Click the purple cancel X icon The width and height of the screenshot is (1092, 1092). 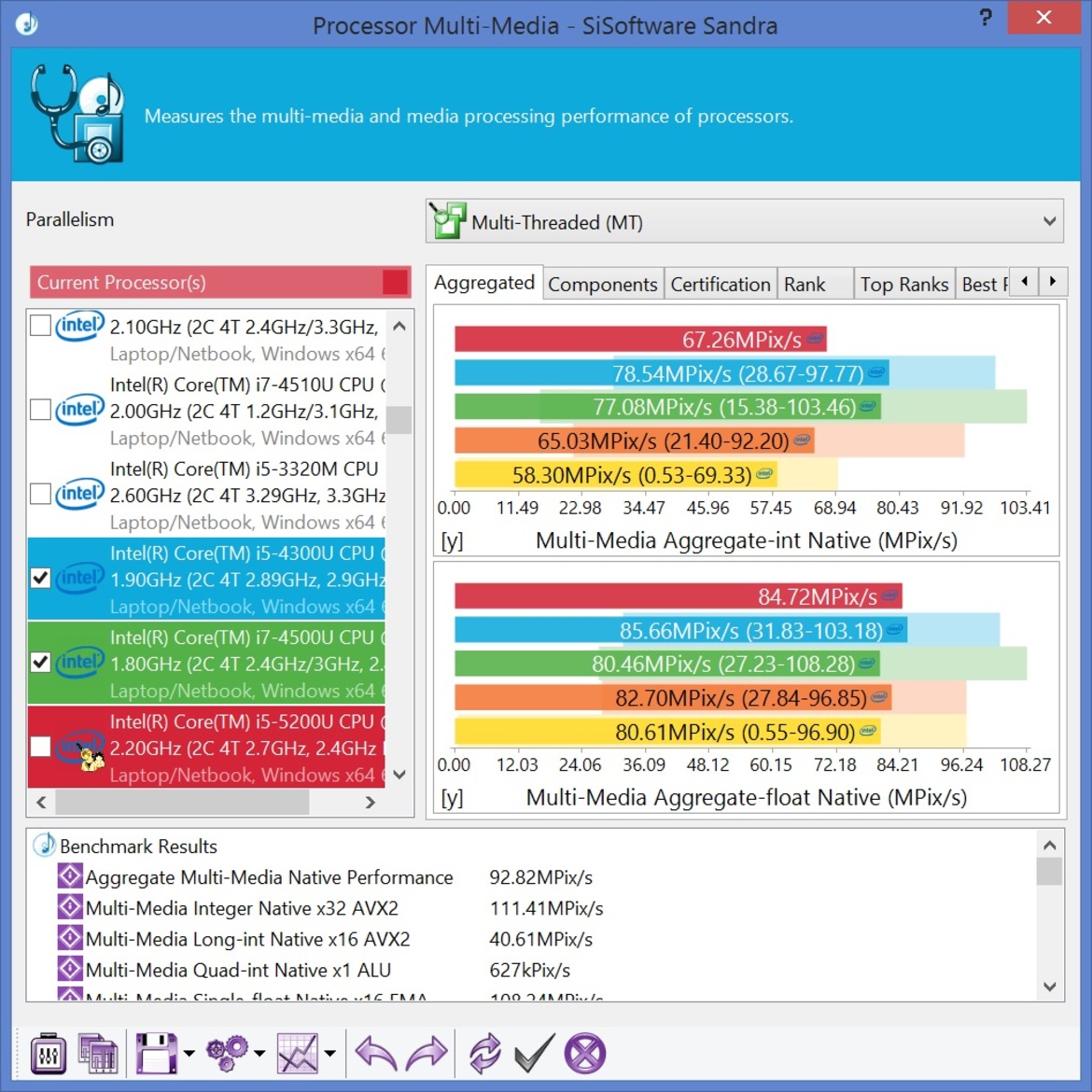click(584, 1052)
